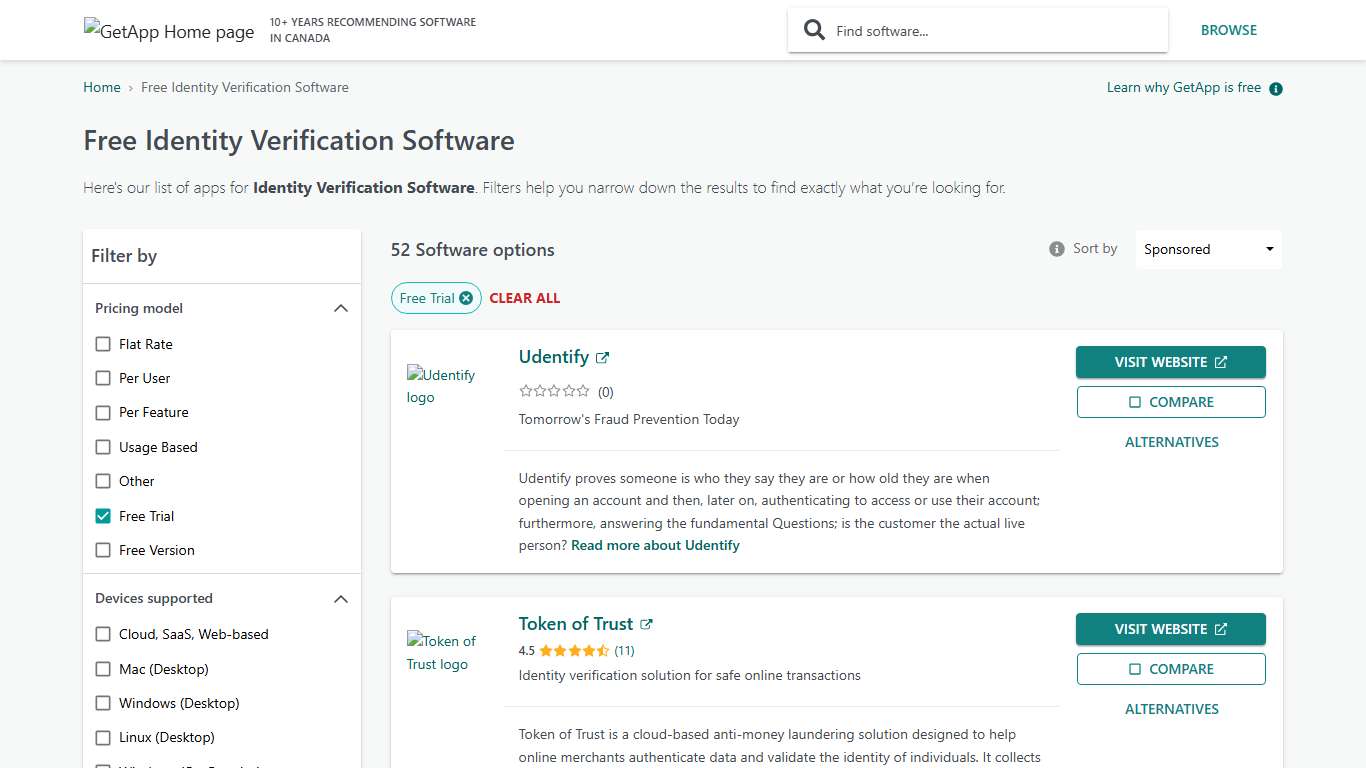Open the Sponsored sort dropdown
The height and width of the screenshot is (768, 1366).
point(1207,248)
